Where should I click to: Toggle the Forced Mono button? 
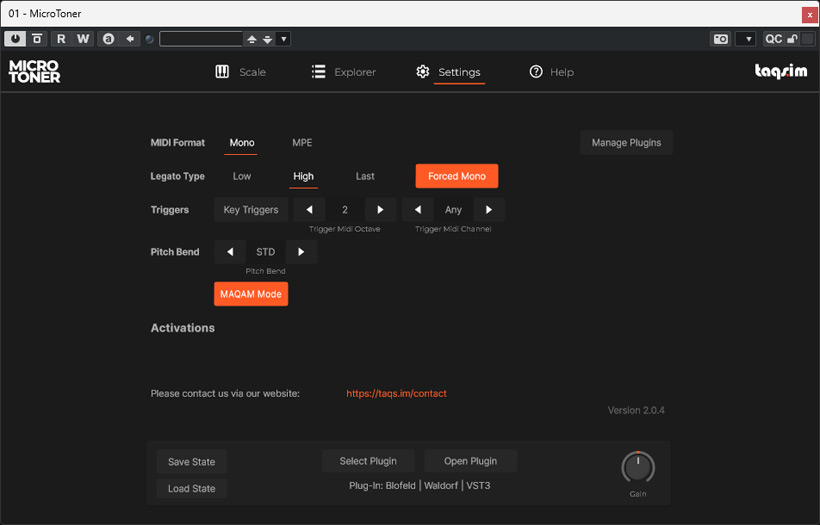pos(457,176)
